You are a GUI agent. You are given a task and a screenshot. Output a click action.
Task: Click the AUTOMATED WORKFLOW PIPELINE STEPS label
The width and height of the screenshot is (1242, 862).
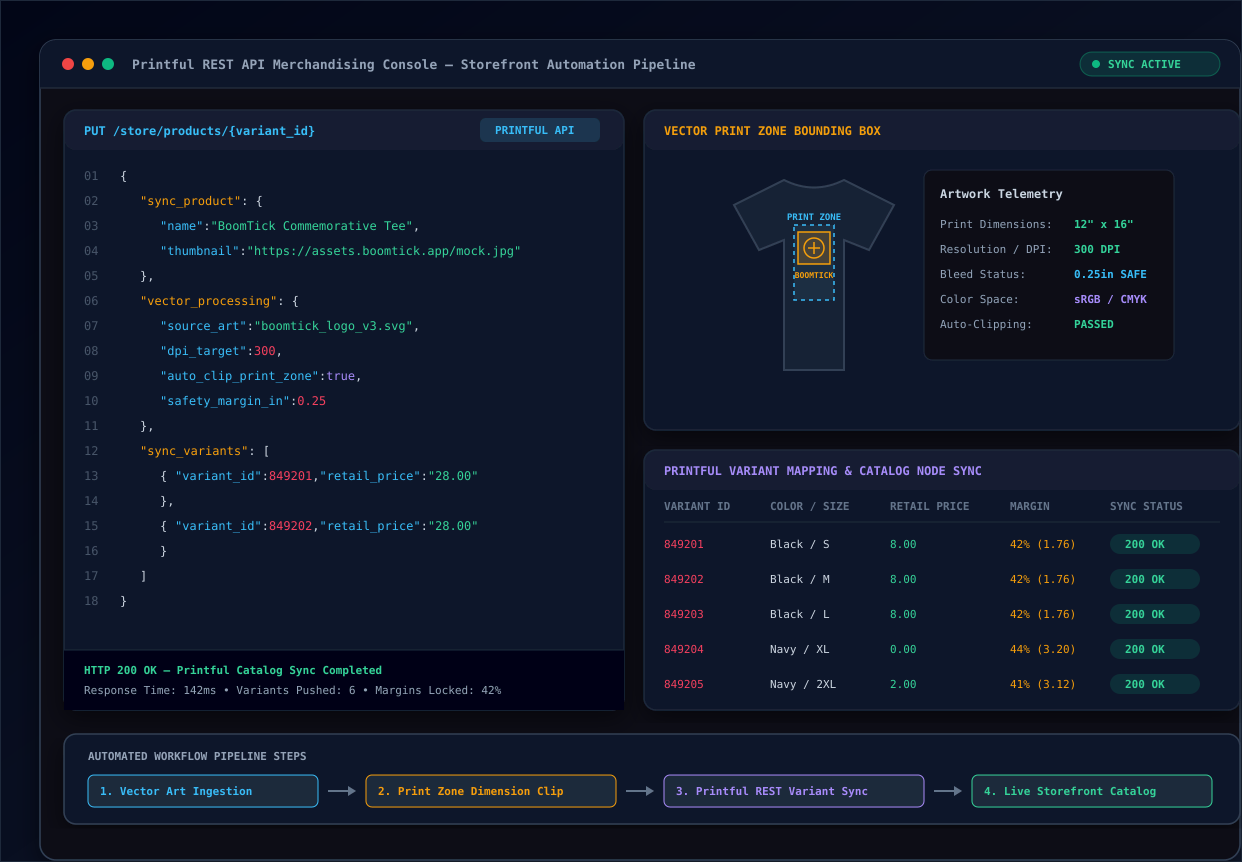[197, 756]
